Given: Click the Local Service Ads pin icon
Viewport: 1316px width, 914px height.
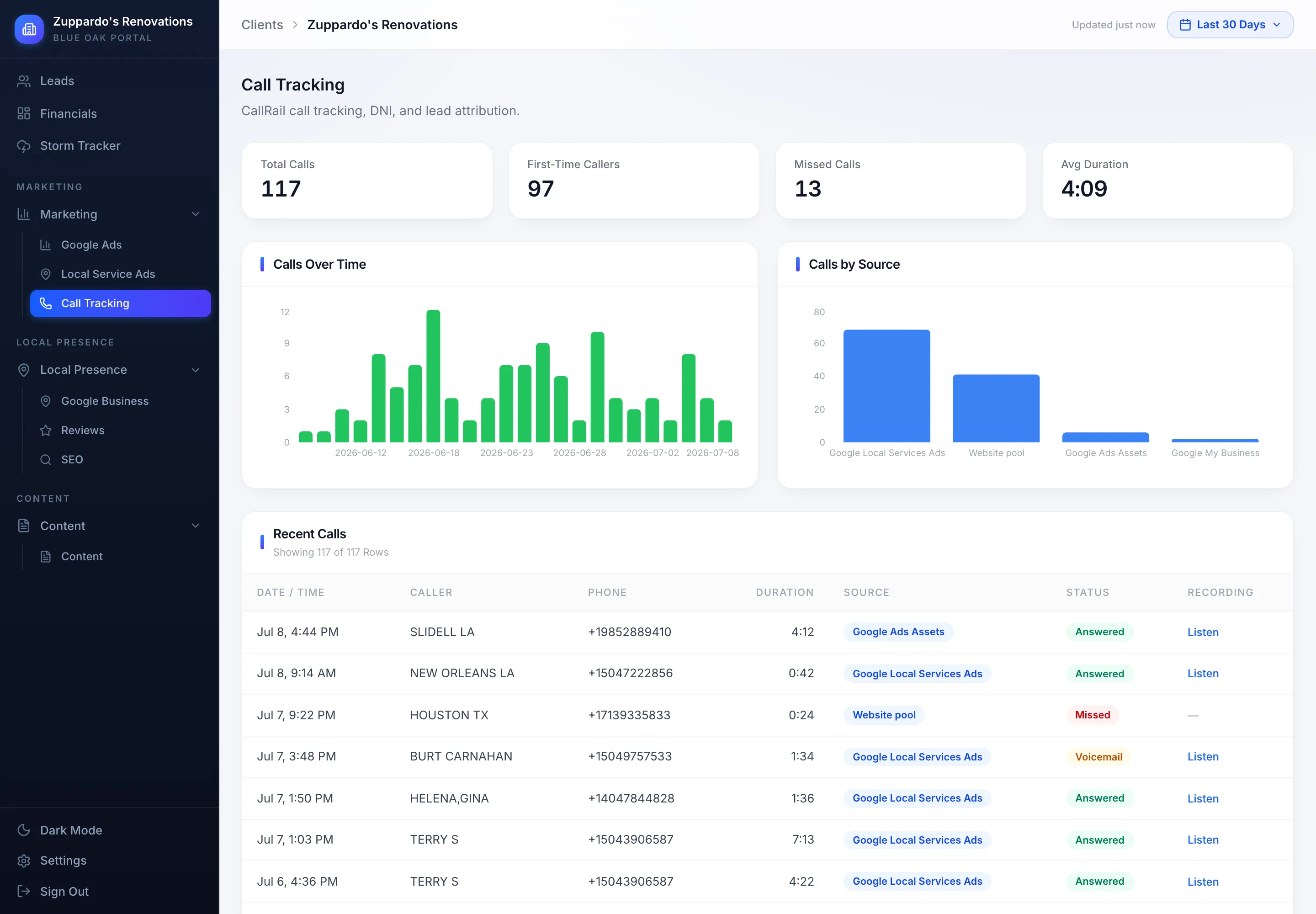Looking at the screenshot, I should pyautogui.click(x=46, y=274).
